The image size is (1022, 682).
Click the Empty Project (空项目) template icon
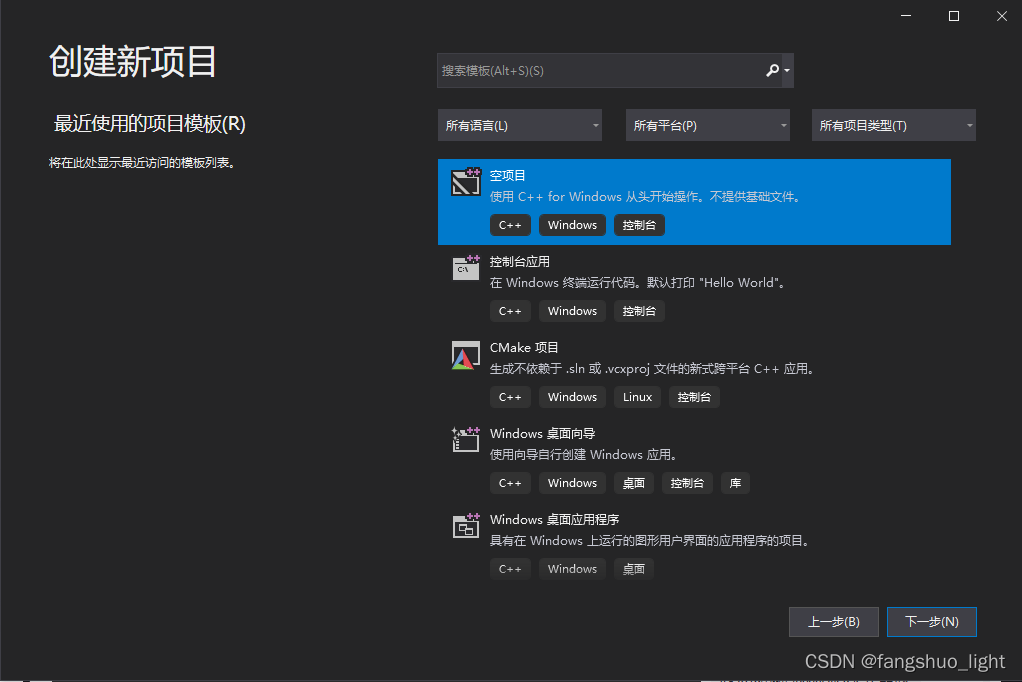(465, 182)
